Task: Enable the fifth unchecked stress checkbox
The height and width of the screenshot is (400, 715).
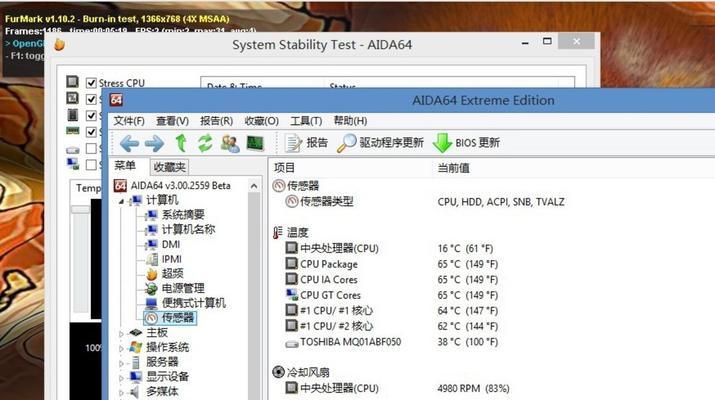Action: (91, 148)
